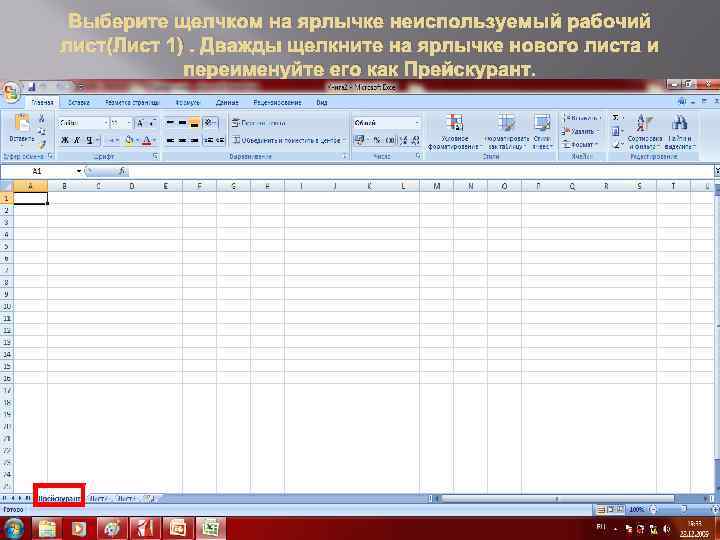Screen dimensions: 720x540
Task: Save the workbook via Quick Access toolbar
Action: pyautogui.click(x=32, y=86)
